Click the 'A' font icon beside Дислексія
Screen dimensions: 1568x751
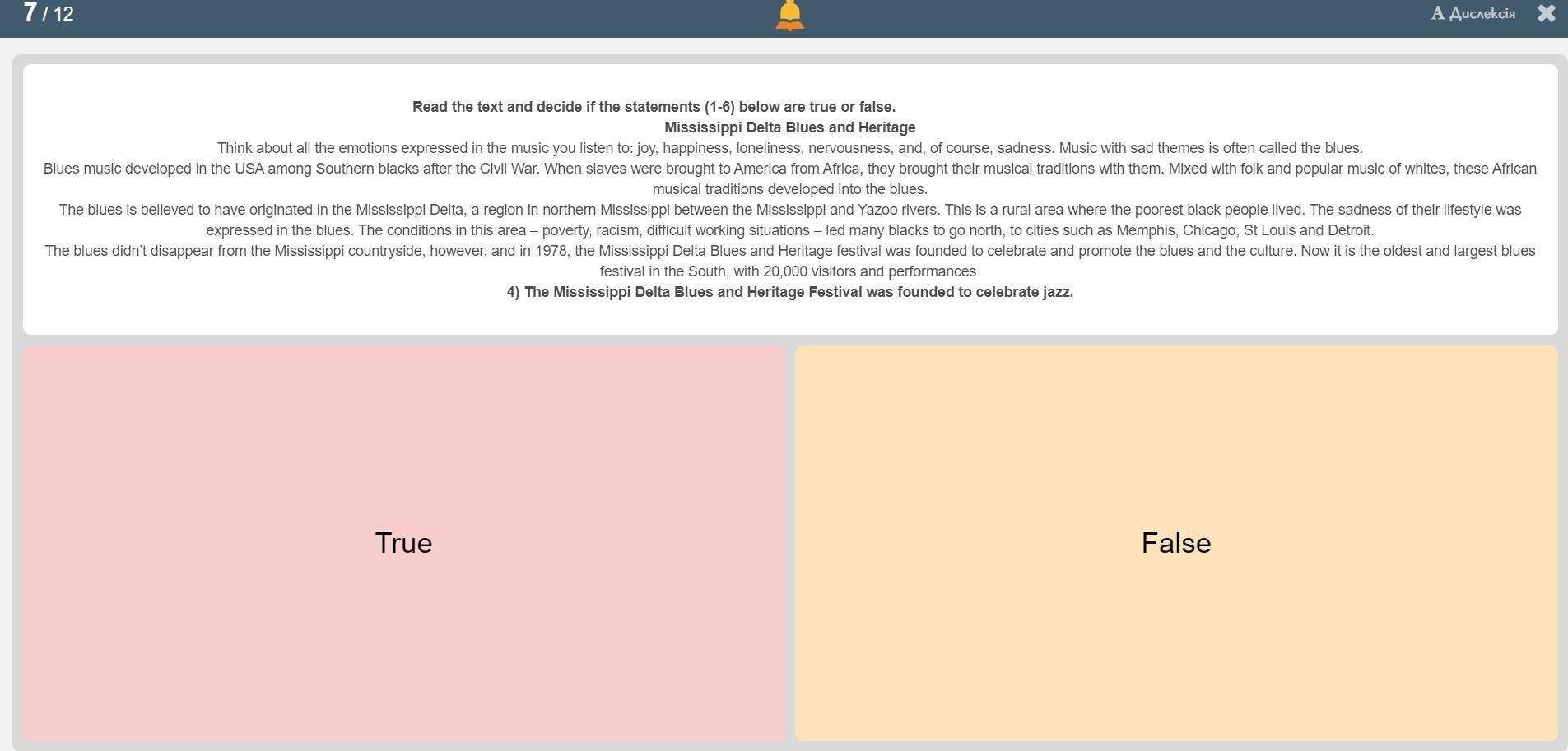[x=1438, y=13]
